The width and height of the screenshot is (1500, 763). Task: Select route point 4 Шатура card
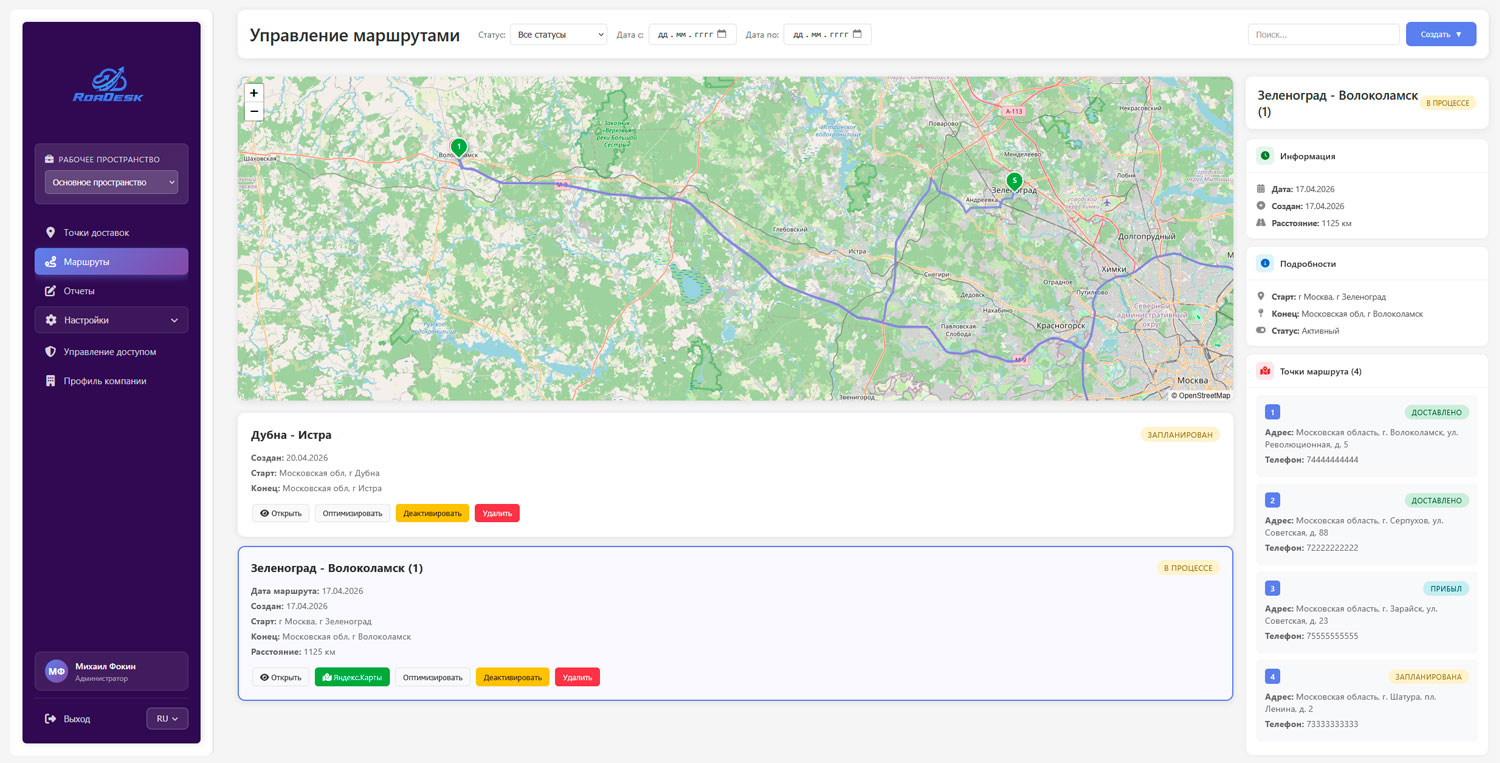[1366, 699]
